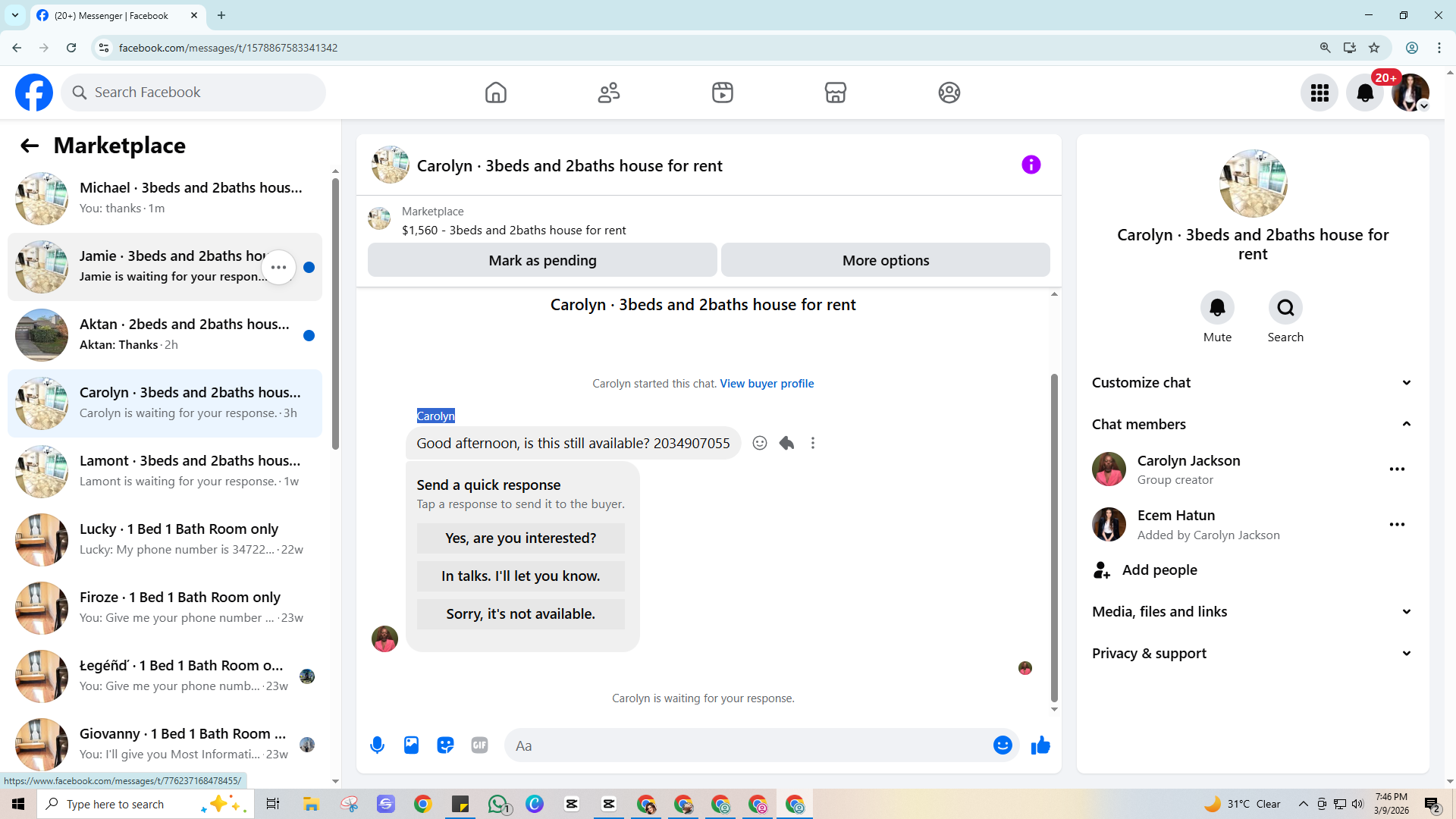Click Mark as pending button
1456x819 pixels.
coord(542,260)
